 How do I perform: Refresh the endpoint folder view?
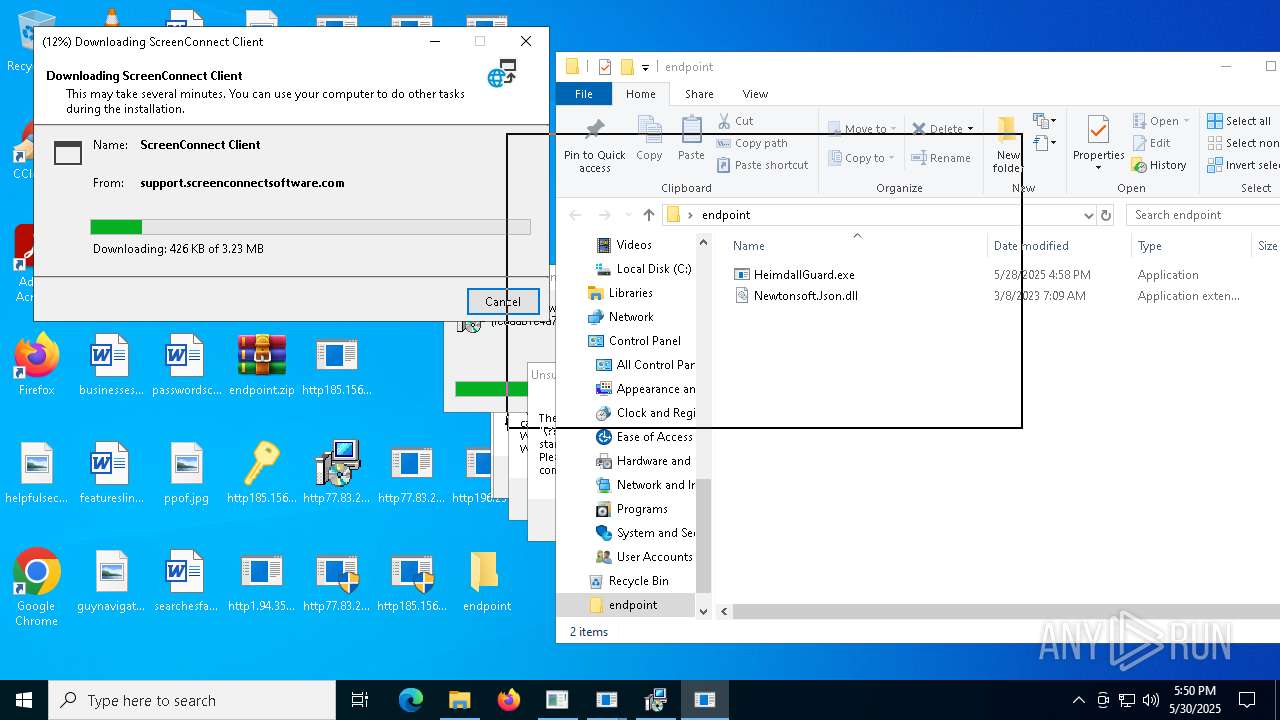(x=1106, y=215)
